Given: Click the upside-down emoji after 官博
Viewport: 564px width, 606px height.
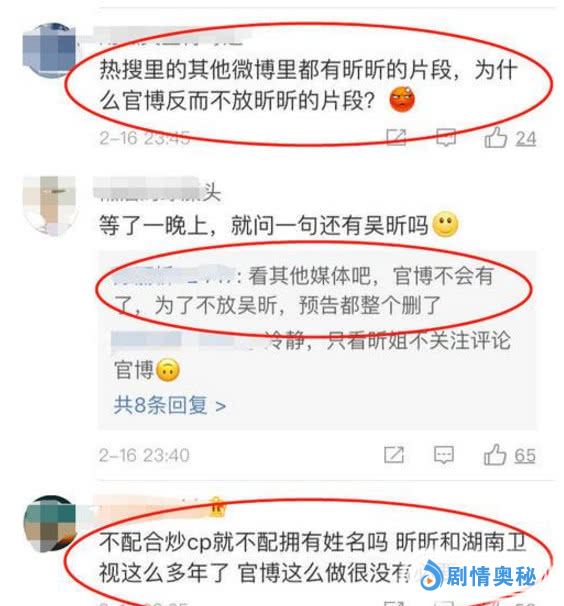Looking at the screenshot, I should tap(167, 370).
